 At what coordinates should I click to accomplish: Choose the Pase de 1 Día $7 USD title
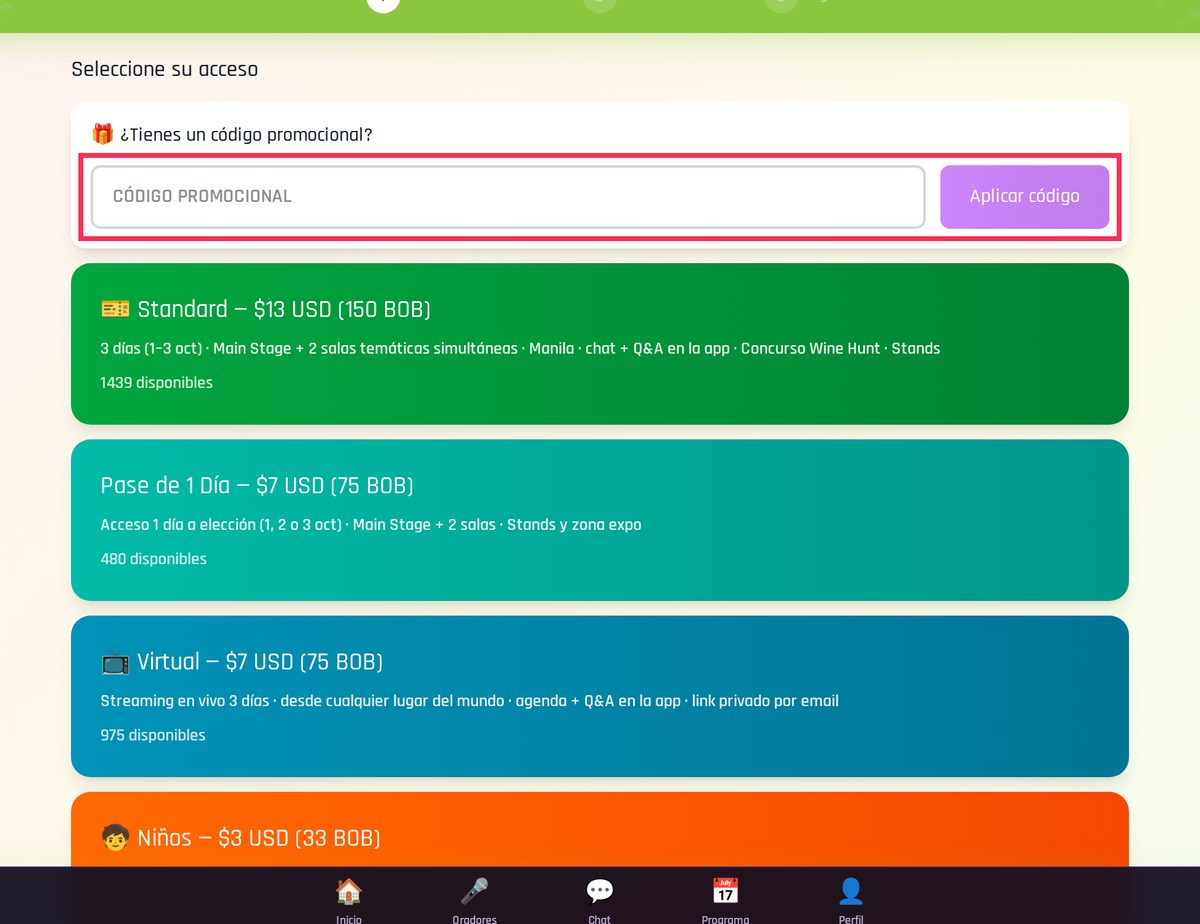click(x=257, y=485)
